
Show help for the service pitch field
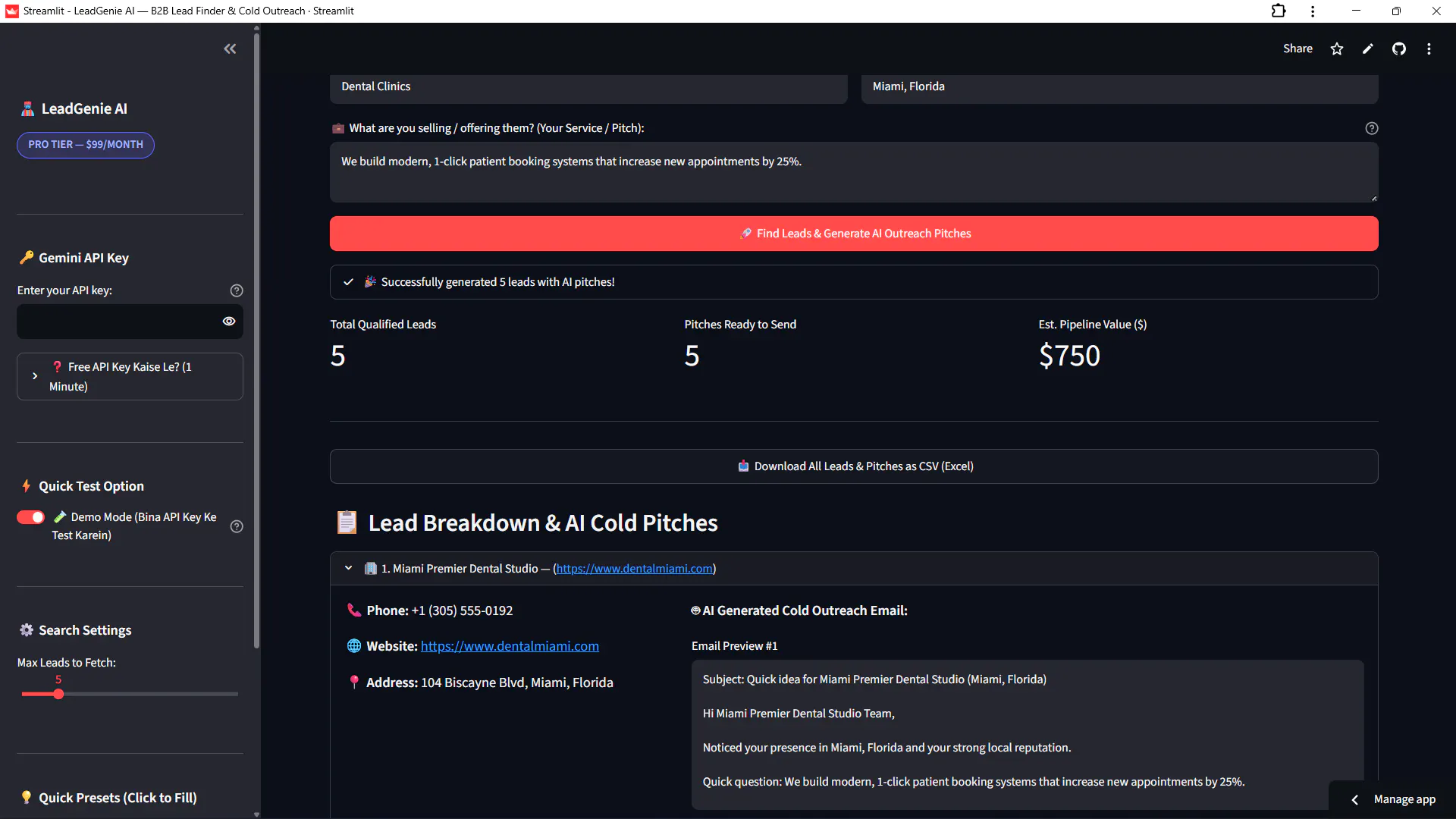click(1372, 128)
